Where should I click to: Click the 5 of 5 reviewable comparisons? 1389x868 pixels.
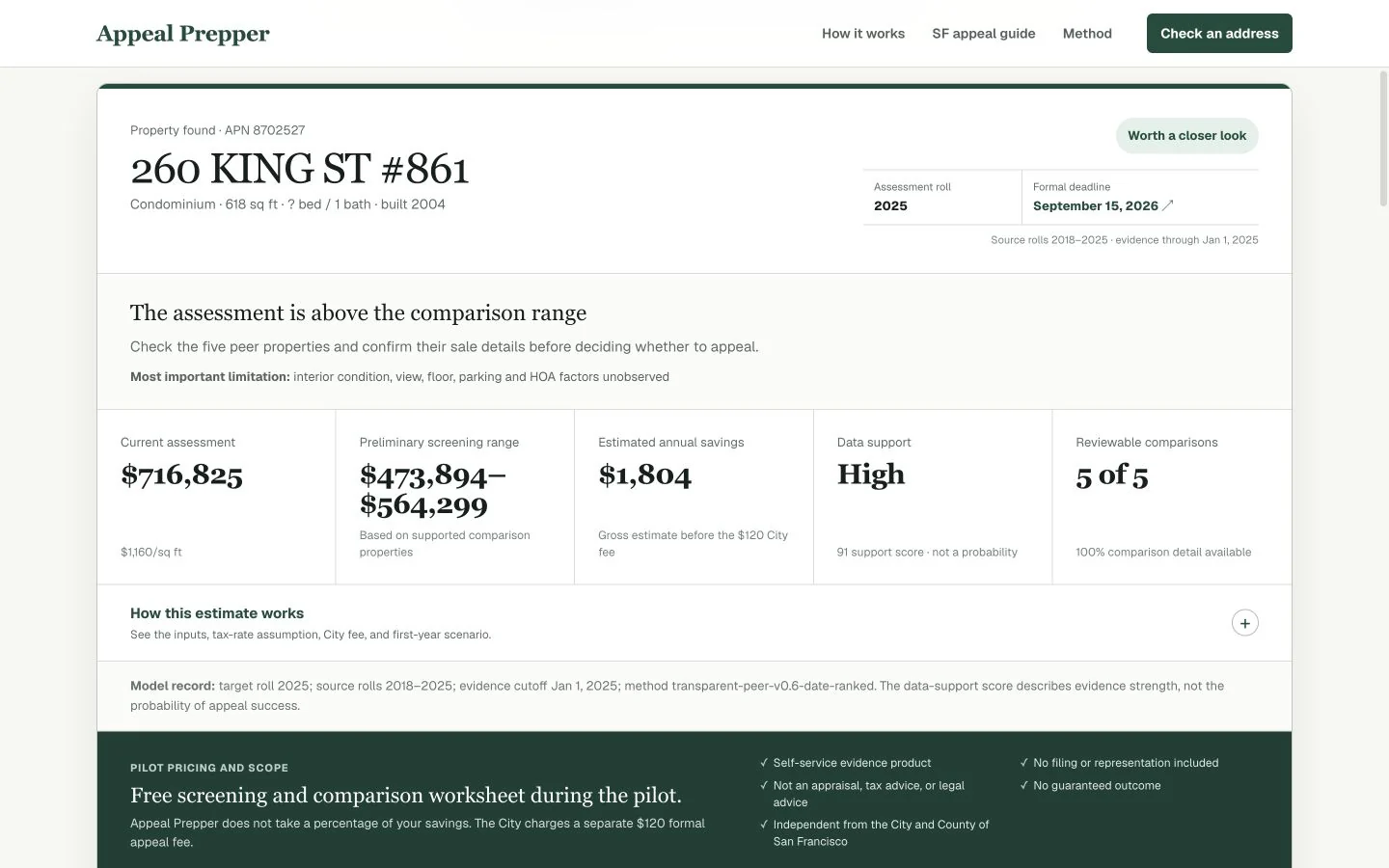tap(1112, 475)
